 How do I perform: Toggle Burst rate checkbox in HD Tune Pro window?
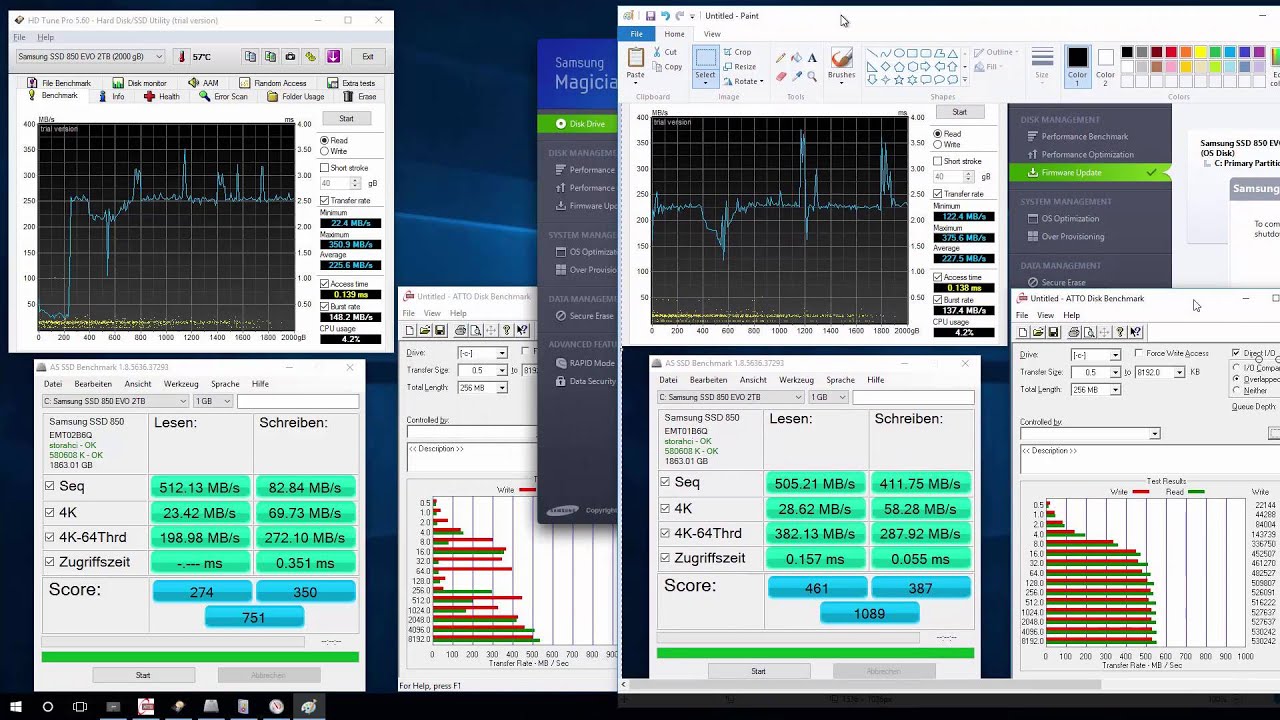[x=325, y=306]
